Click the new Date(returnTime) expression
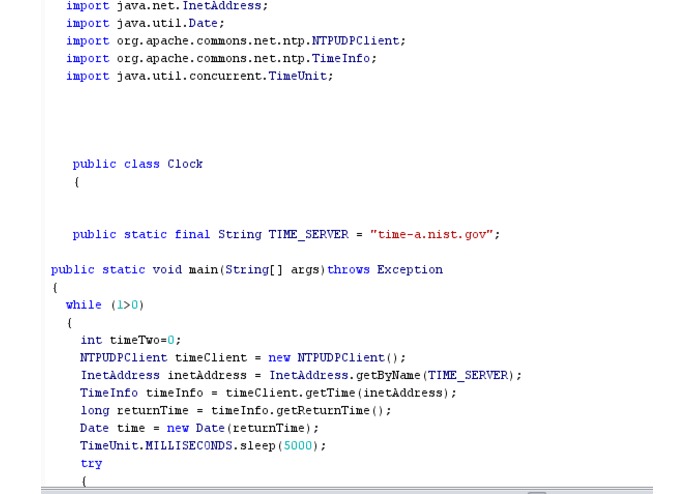The image size is (695, 494). (x=239, y=428)
